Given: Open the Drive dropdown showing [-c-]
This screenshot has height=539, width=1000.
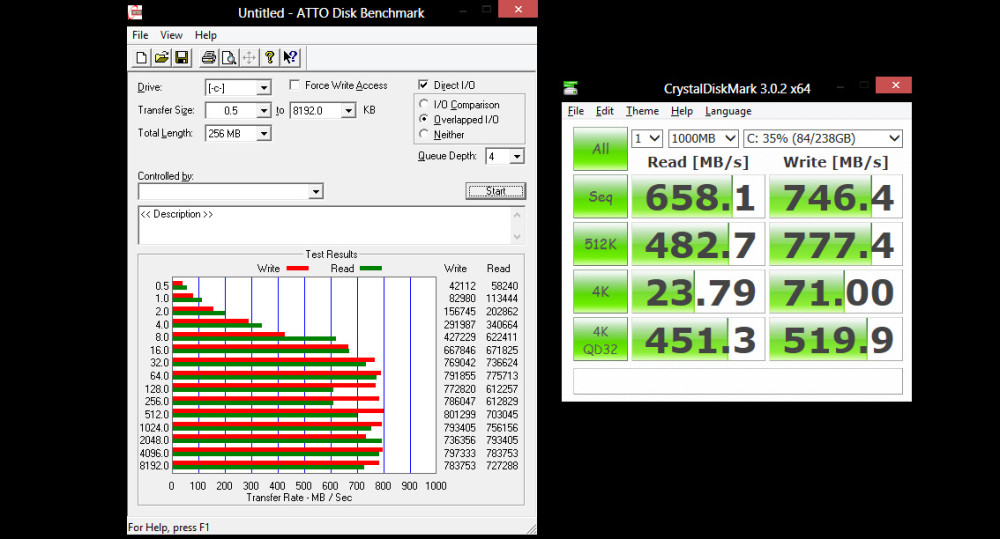Looking at the screenshot, I should [x=238, y=87].
